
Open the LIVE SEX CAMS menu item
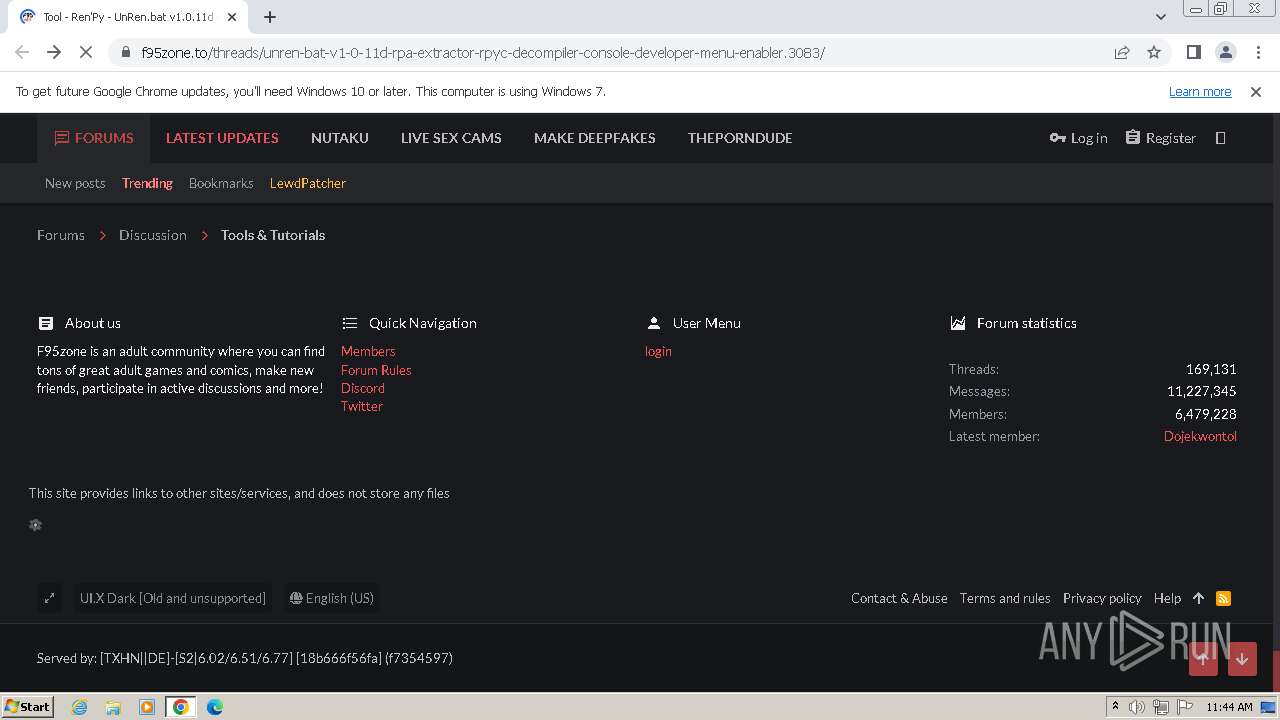click(451, 138)
